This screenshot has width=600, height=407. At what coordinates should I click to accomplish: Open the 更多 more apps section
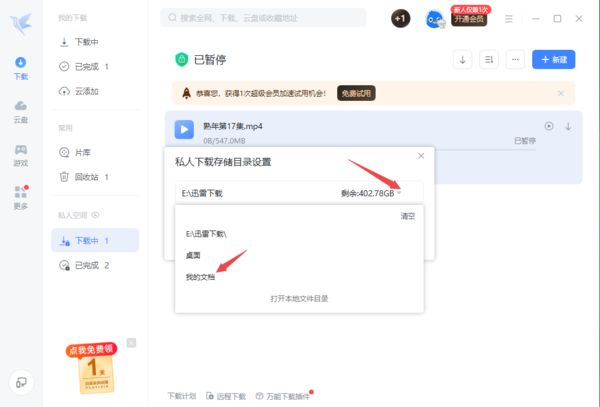click(21, 198)
